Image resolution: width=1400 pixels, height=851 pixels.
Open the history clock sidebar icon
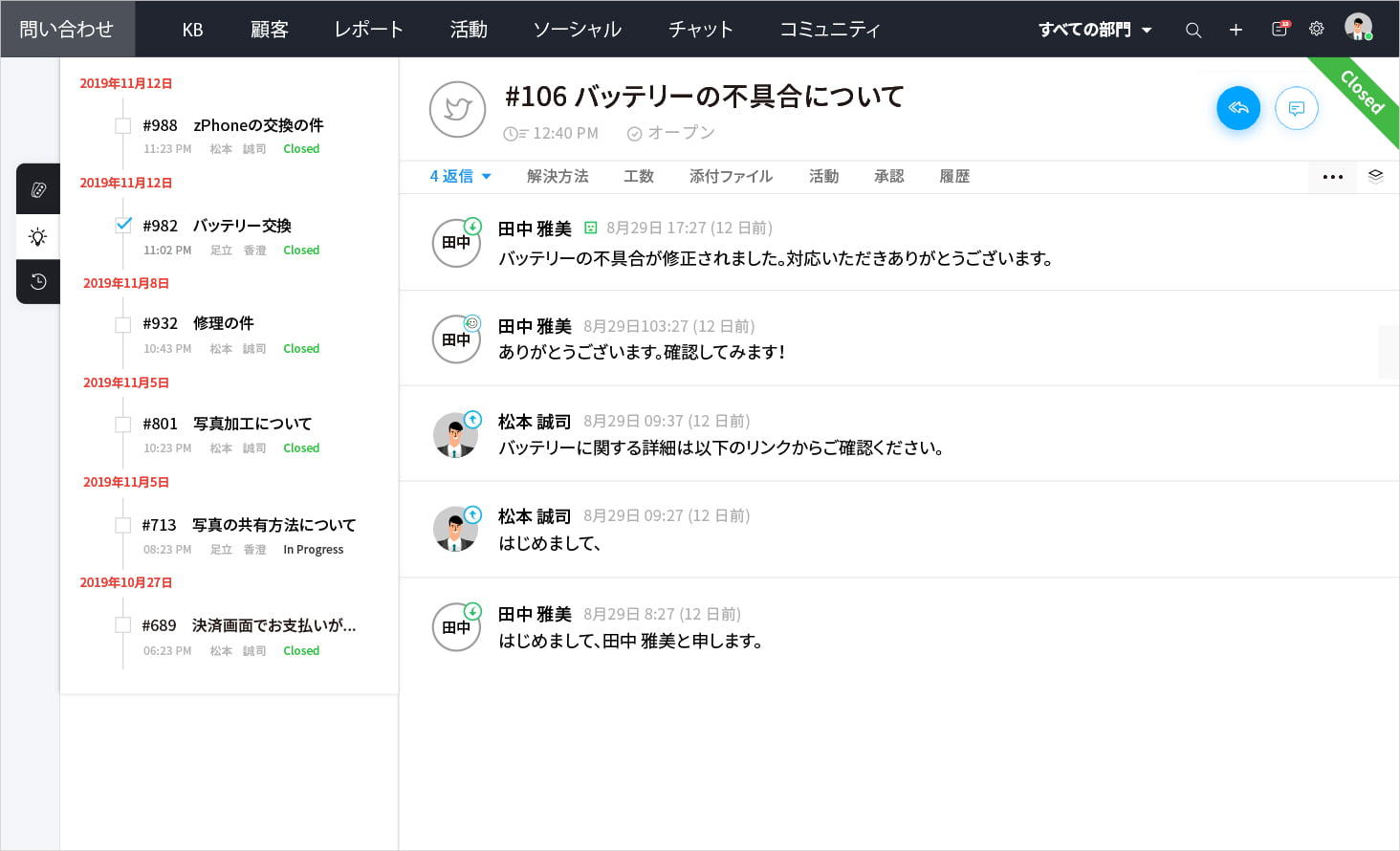tap(38, 281)
